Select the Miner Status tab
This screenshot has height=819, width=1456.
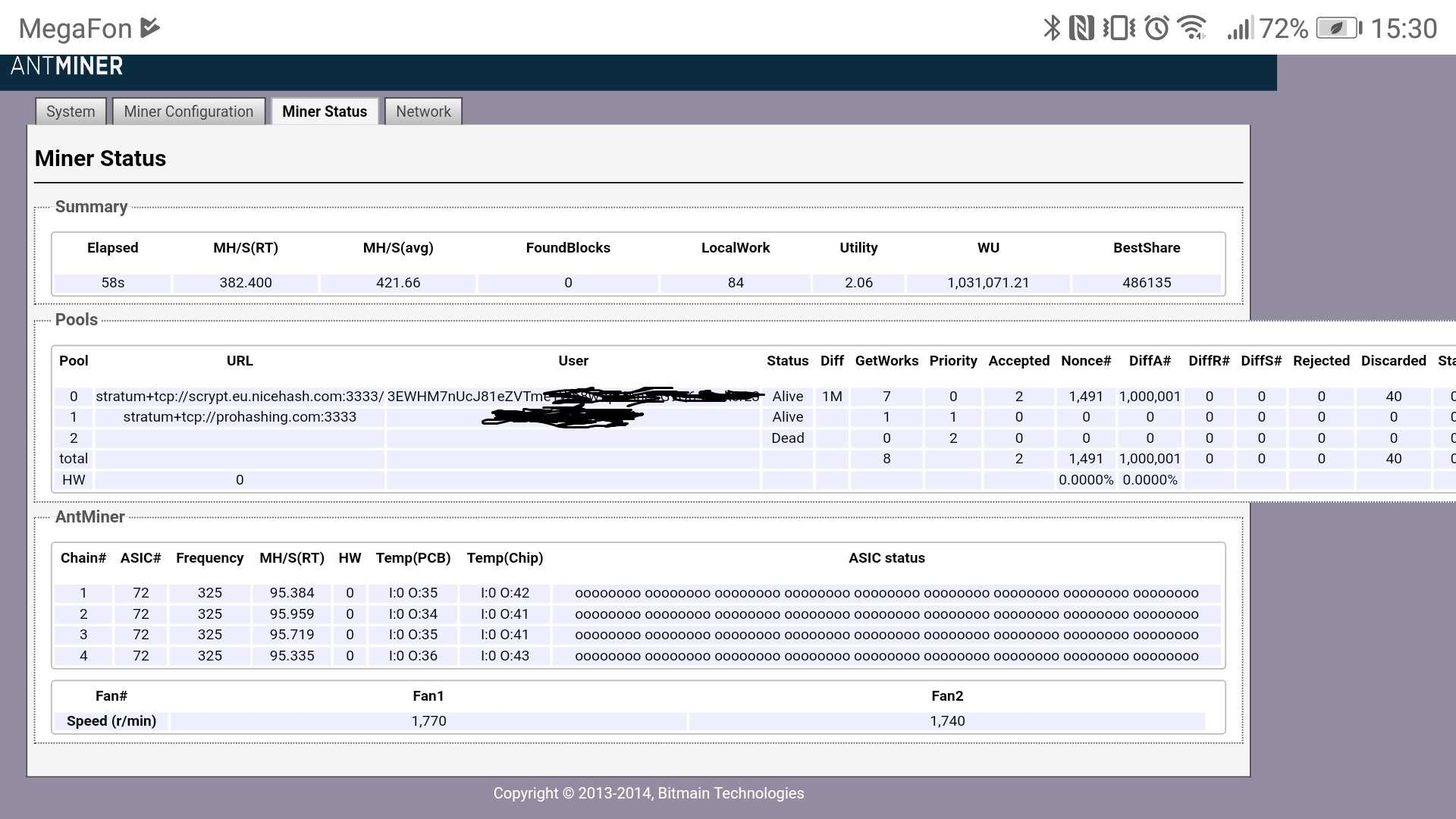(x=325, y=111)
